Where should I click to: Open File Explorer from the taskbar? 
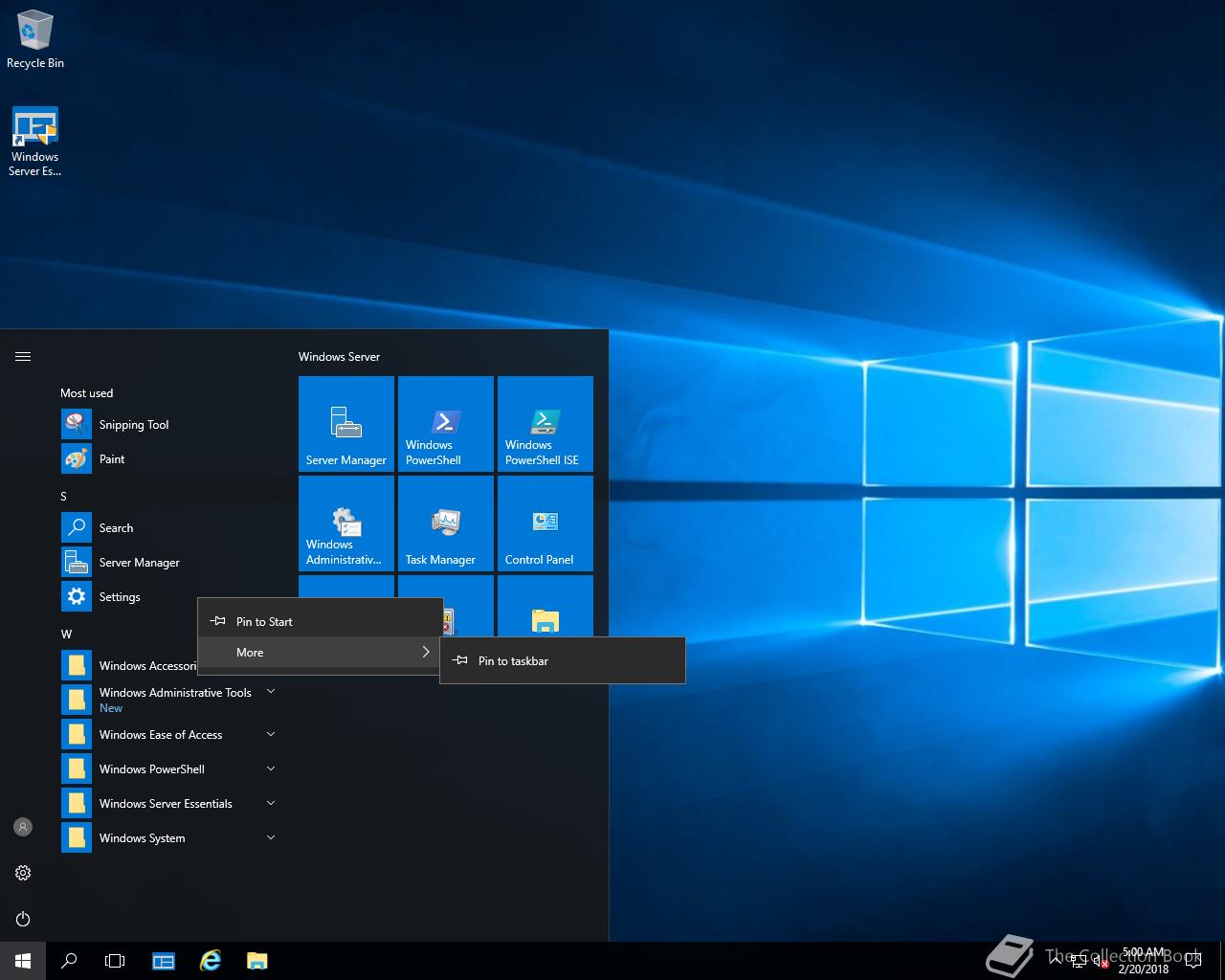pyautogui.click(x=257, y=961)
